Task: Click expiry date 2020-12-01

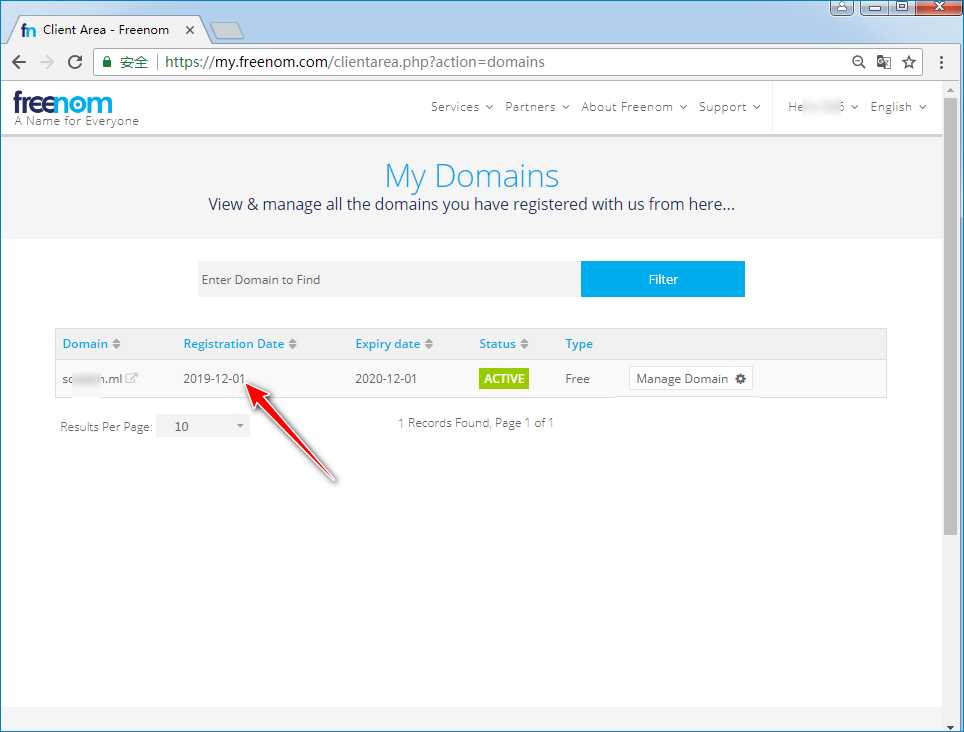Action: click(x=386, y=379)
